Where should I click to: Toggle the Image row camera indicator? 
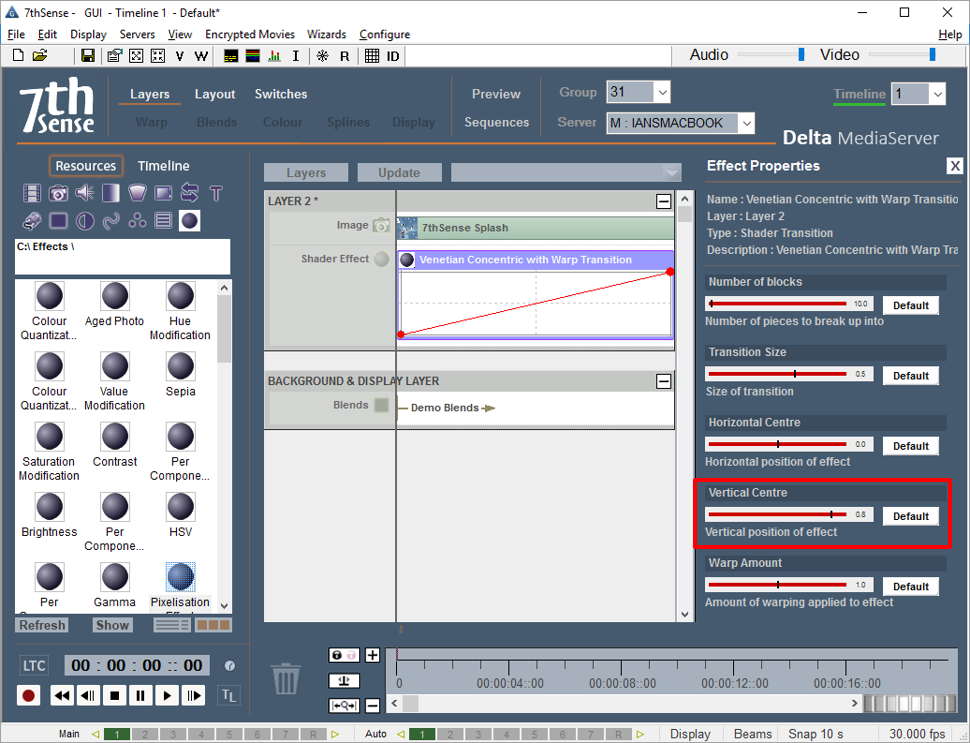click(x=382, y=225)
